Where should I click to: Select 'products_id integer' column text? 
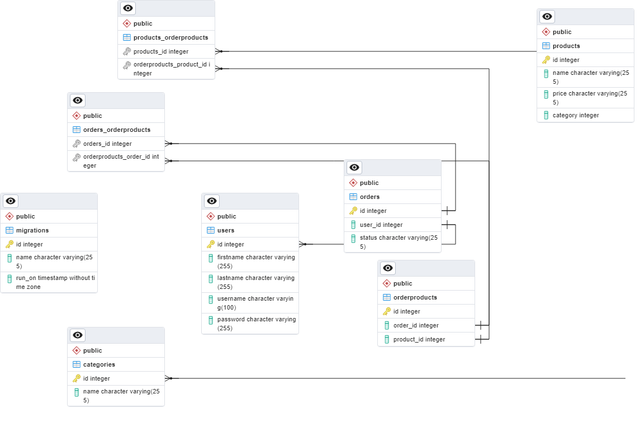pyautogui.click(x=161, y=52)
